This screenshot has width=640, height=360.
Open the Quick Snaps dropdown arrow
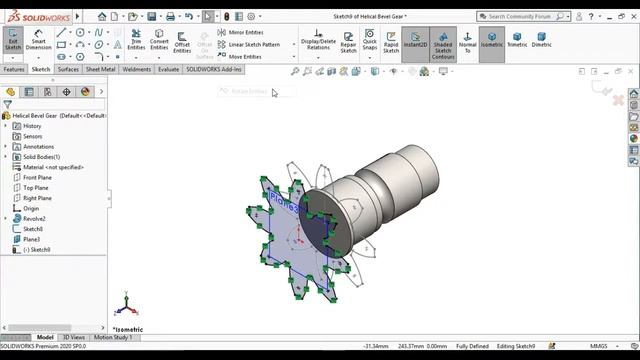[x=369, y=57]
